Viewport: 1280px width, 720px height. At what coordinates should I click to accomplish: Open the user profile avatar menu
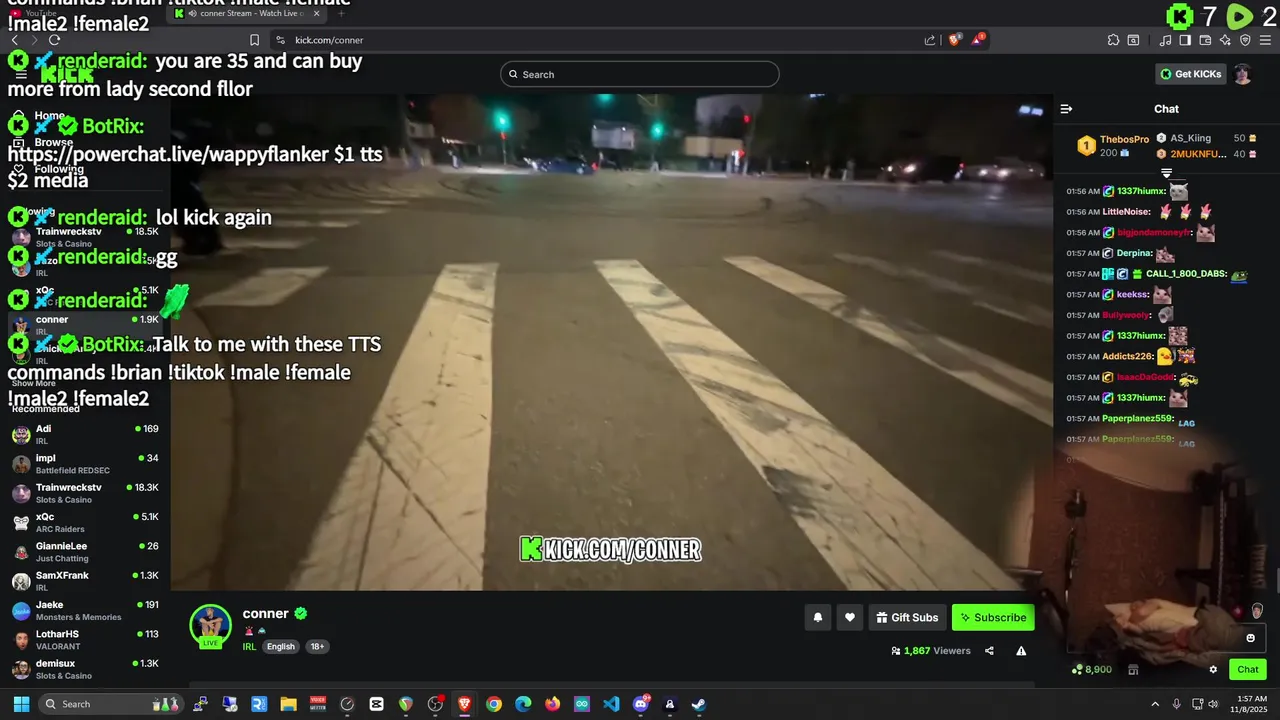(1242, 74)
